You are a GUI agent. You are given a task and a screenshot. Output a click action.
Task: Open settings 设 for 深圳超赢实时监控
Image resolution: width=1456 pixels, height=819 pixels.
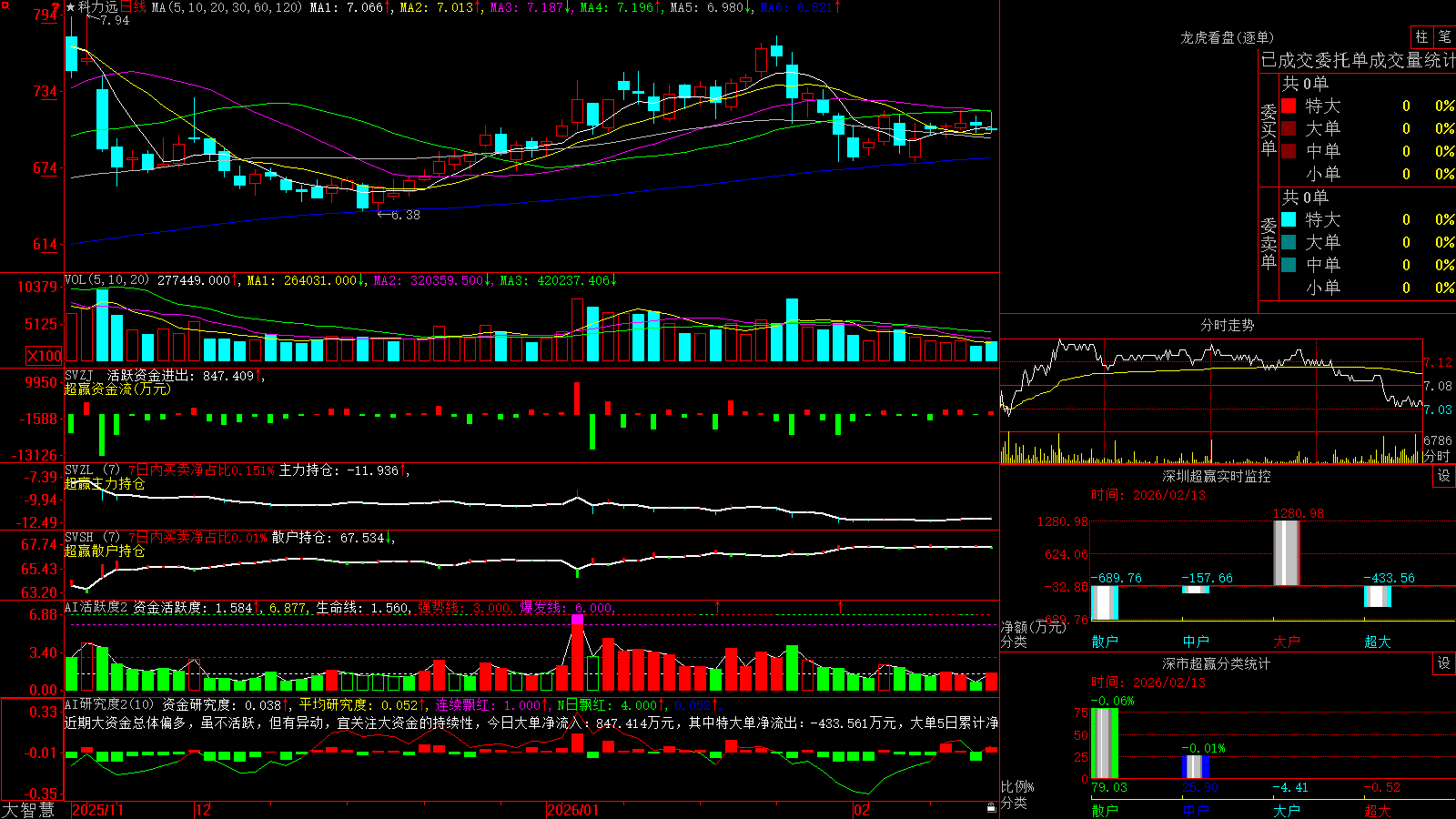pyautogui.click(x=1444, y=476)
